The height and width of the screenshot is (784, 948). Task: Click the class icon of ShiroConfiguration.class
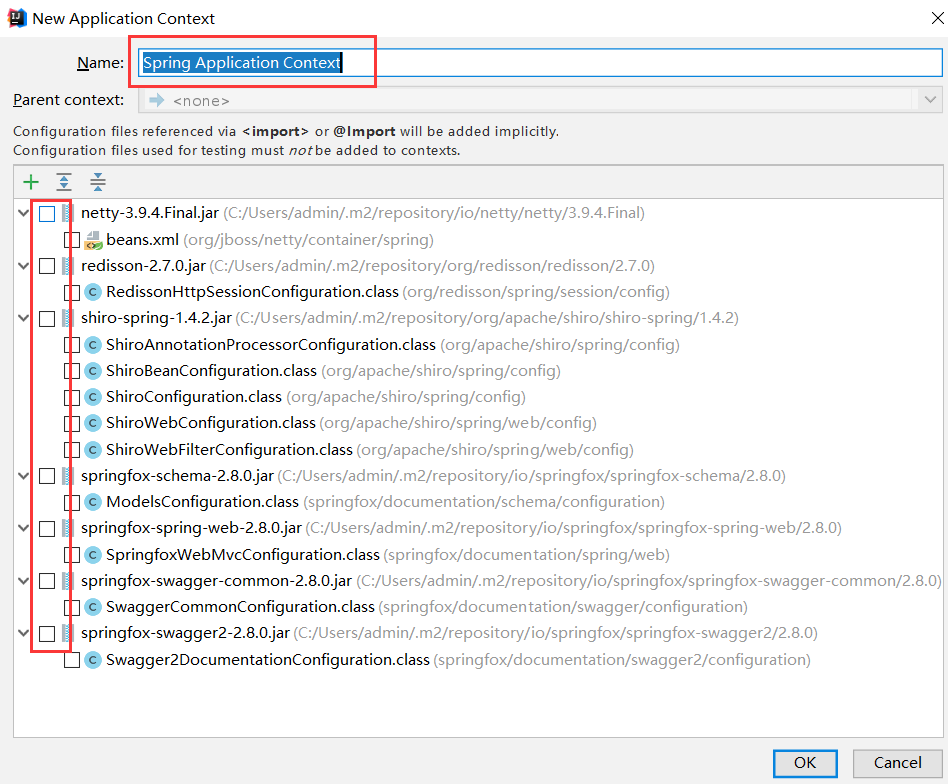pyautogui.click(x=93, y=397)
